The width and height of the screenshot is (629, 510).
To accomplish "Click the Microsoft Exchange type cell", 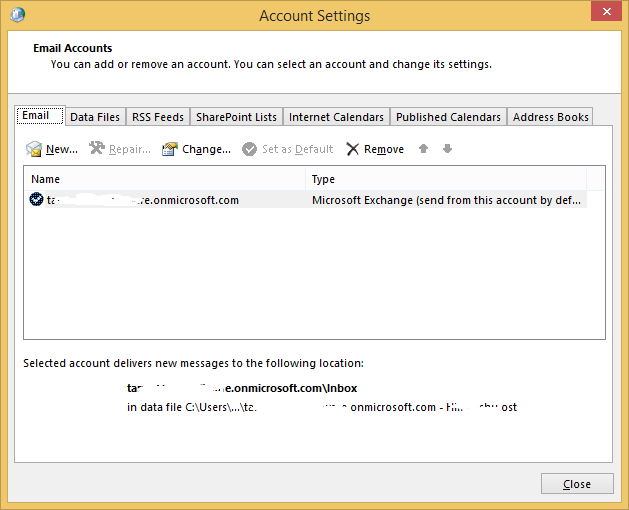I will pyautogui.click(x=446, y=200).
